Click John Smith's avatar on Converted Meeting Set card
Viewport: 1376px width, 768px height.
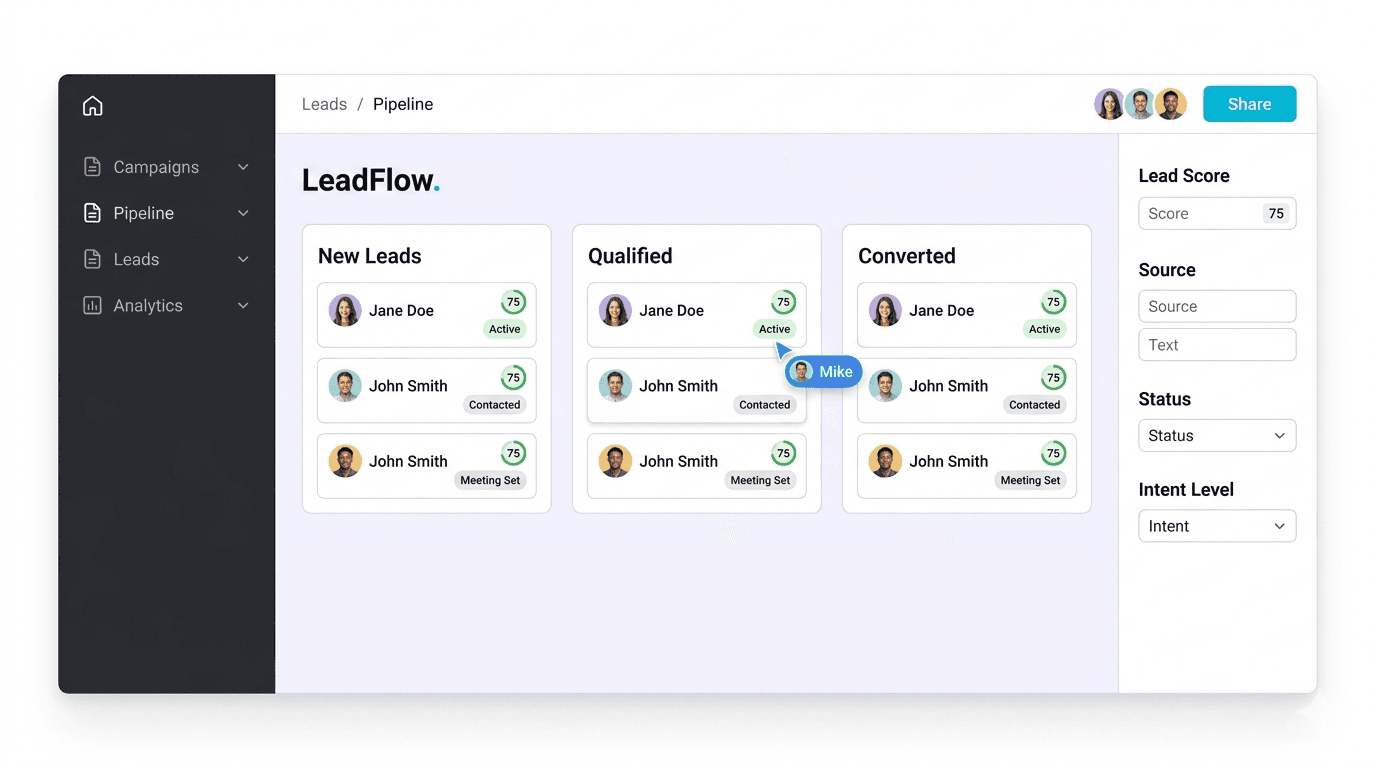coord(885,461)
